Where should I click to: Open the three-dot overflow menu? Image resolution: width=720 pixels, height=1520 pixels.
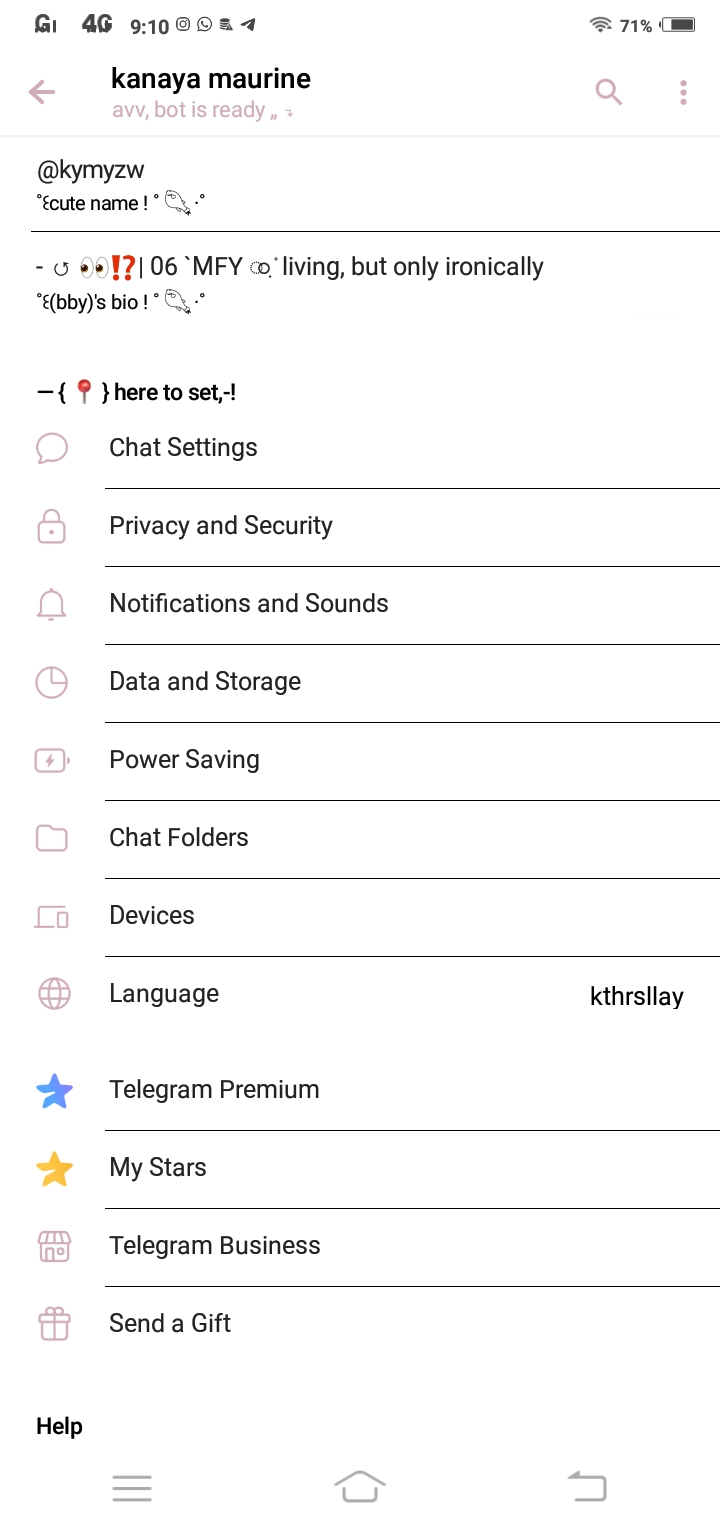tap(683, 93)
